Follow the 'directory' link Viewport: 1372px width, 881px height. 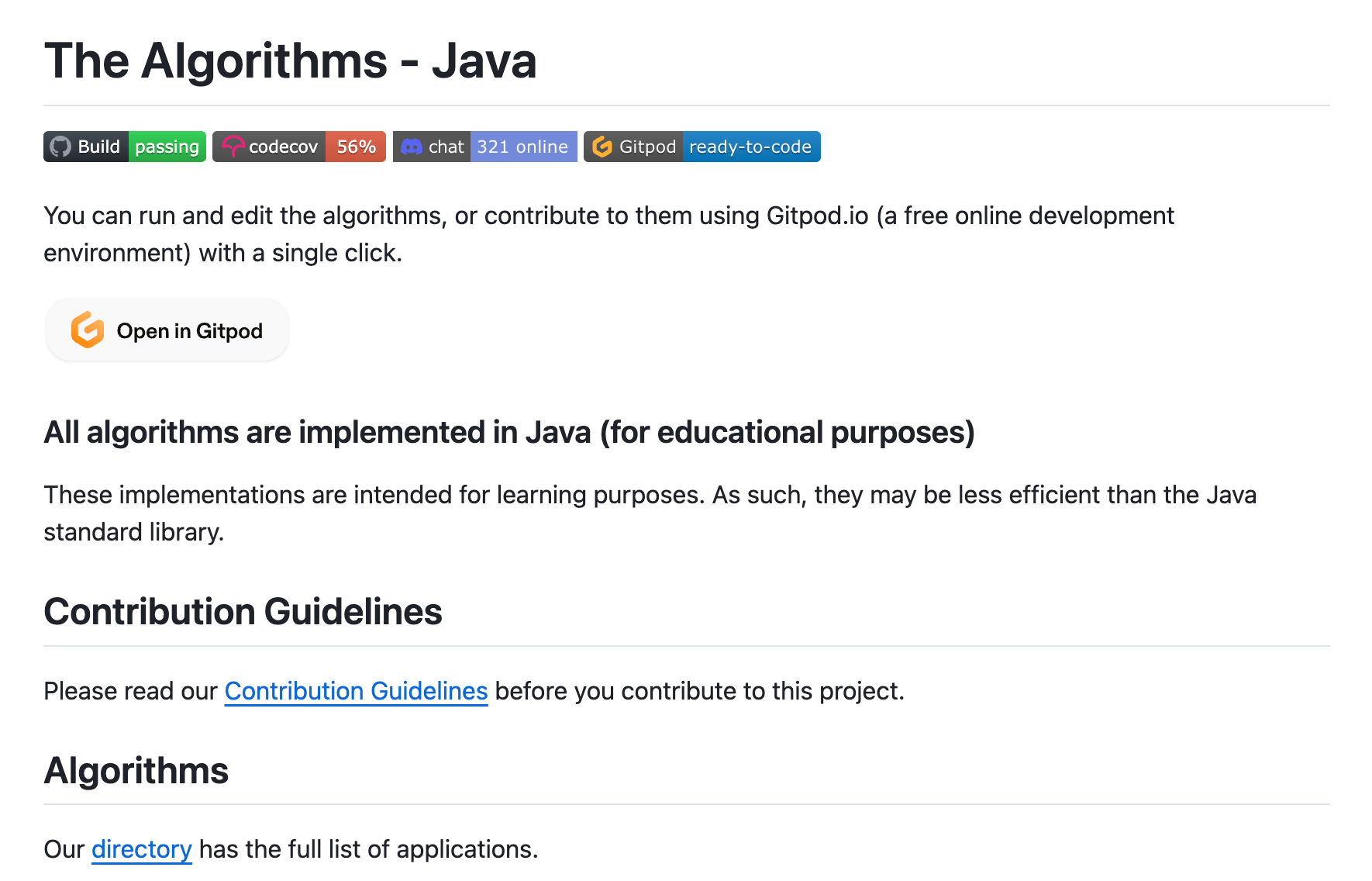[141, 849]
